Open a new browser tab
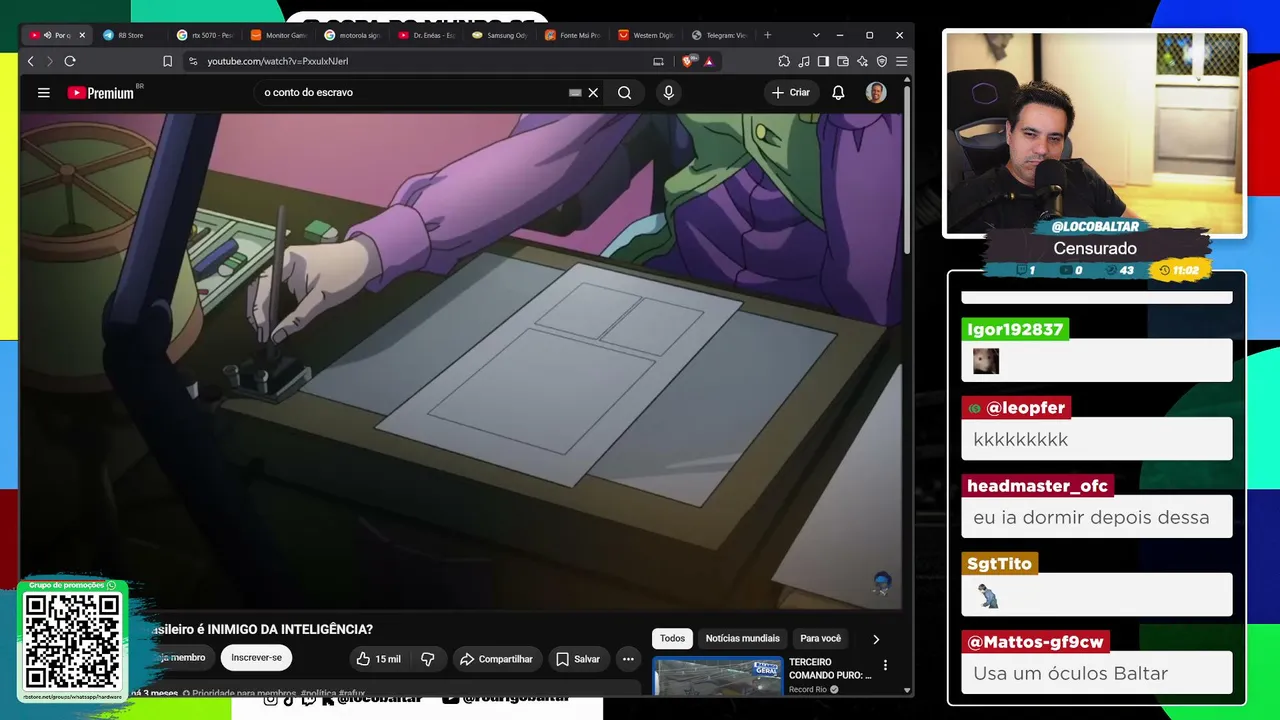 pos(768,35)
